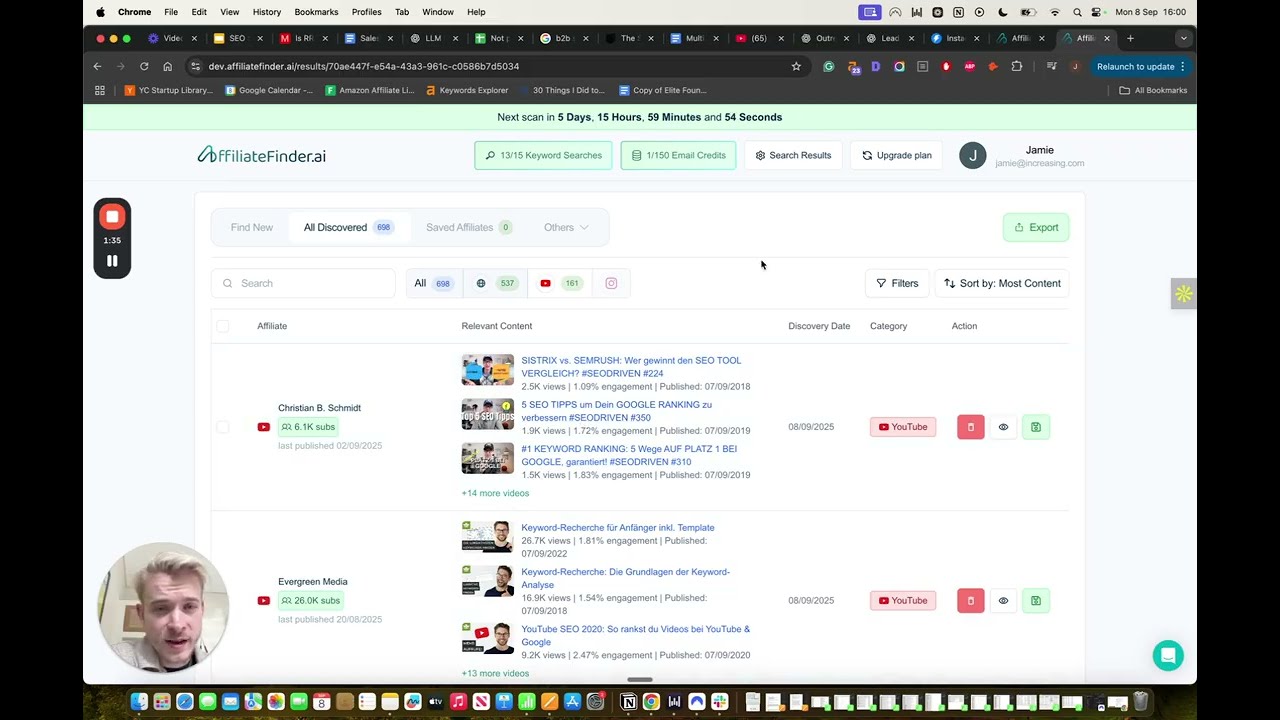Viewport: 1280px width, 720px height.
Task: Tick checkbox for Christian B. Schmidt row
Action: [x=222, y=427]
